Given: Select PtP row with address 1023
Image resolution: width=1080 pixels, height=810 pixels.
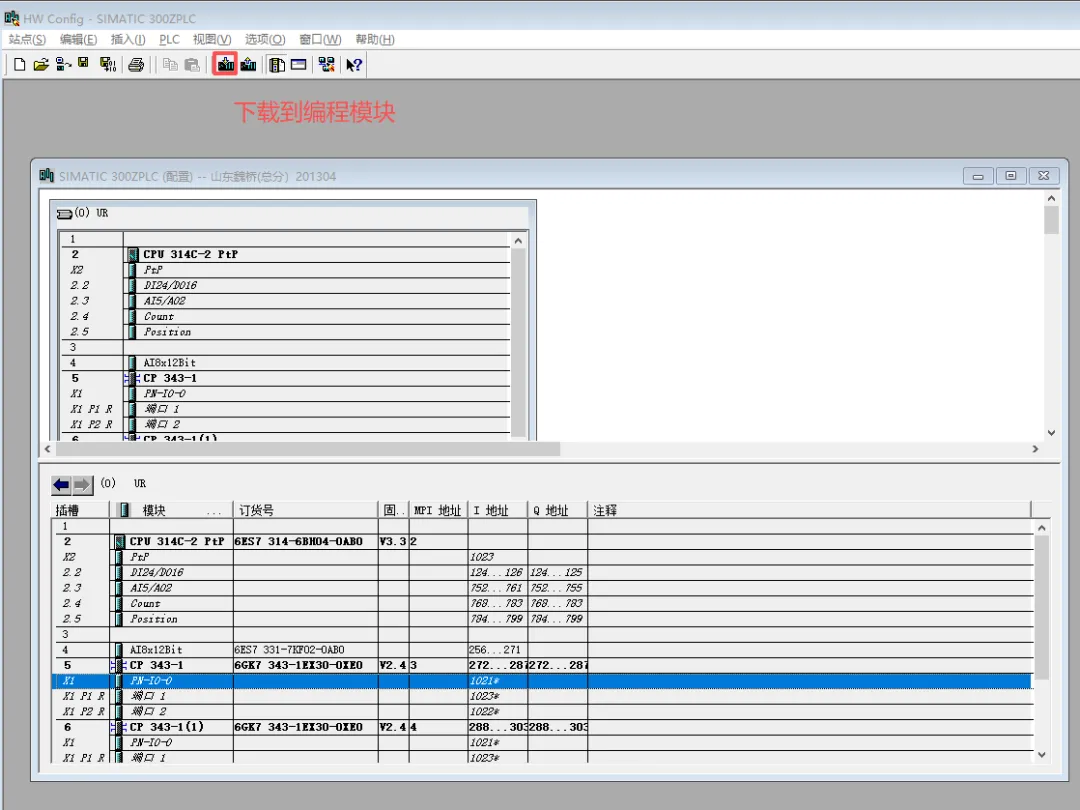Looking at the screenshot, I should (542, 557).
